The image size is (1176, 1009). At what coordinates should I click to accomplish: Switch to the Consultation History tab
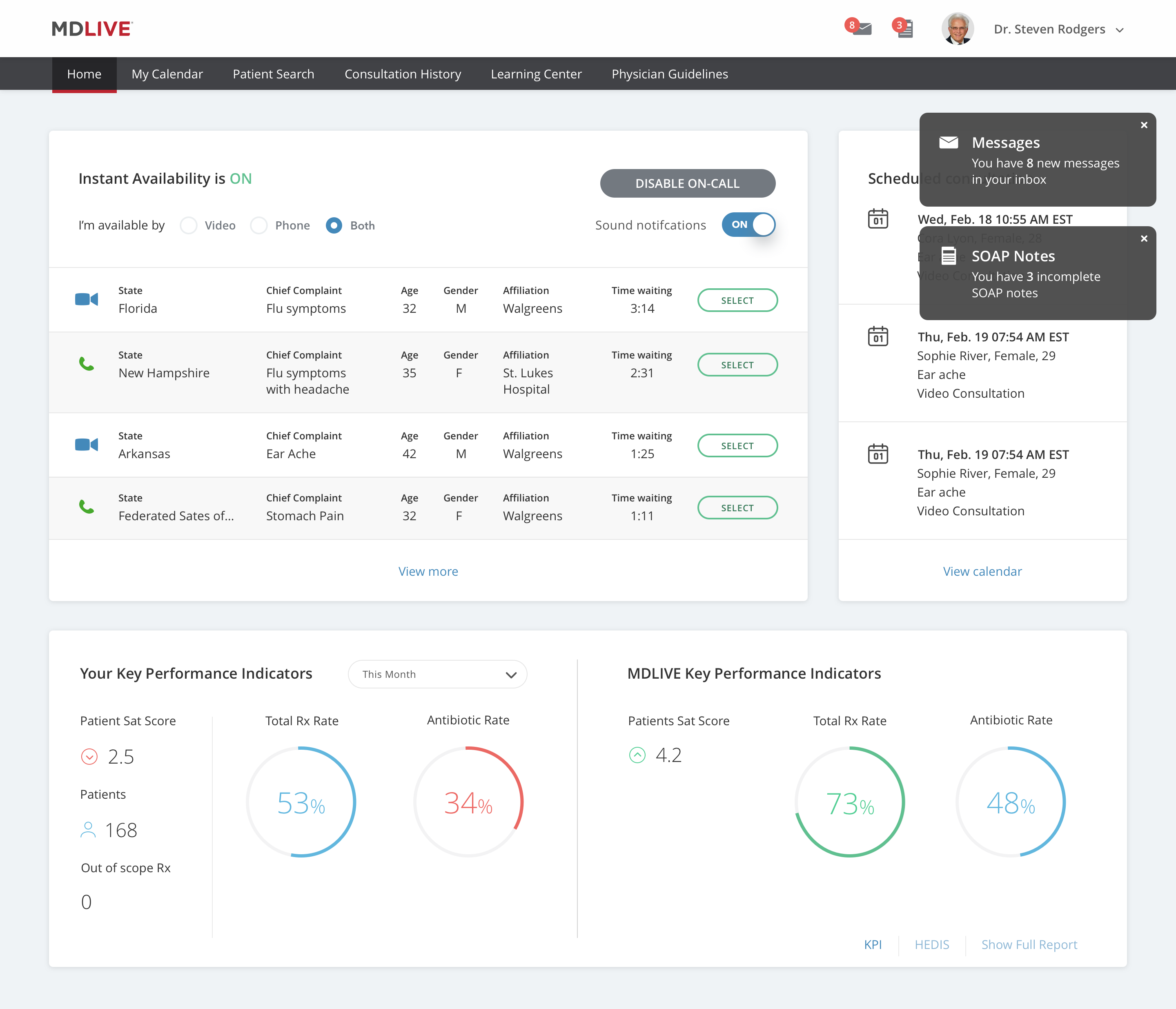[403, 73]
